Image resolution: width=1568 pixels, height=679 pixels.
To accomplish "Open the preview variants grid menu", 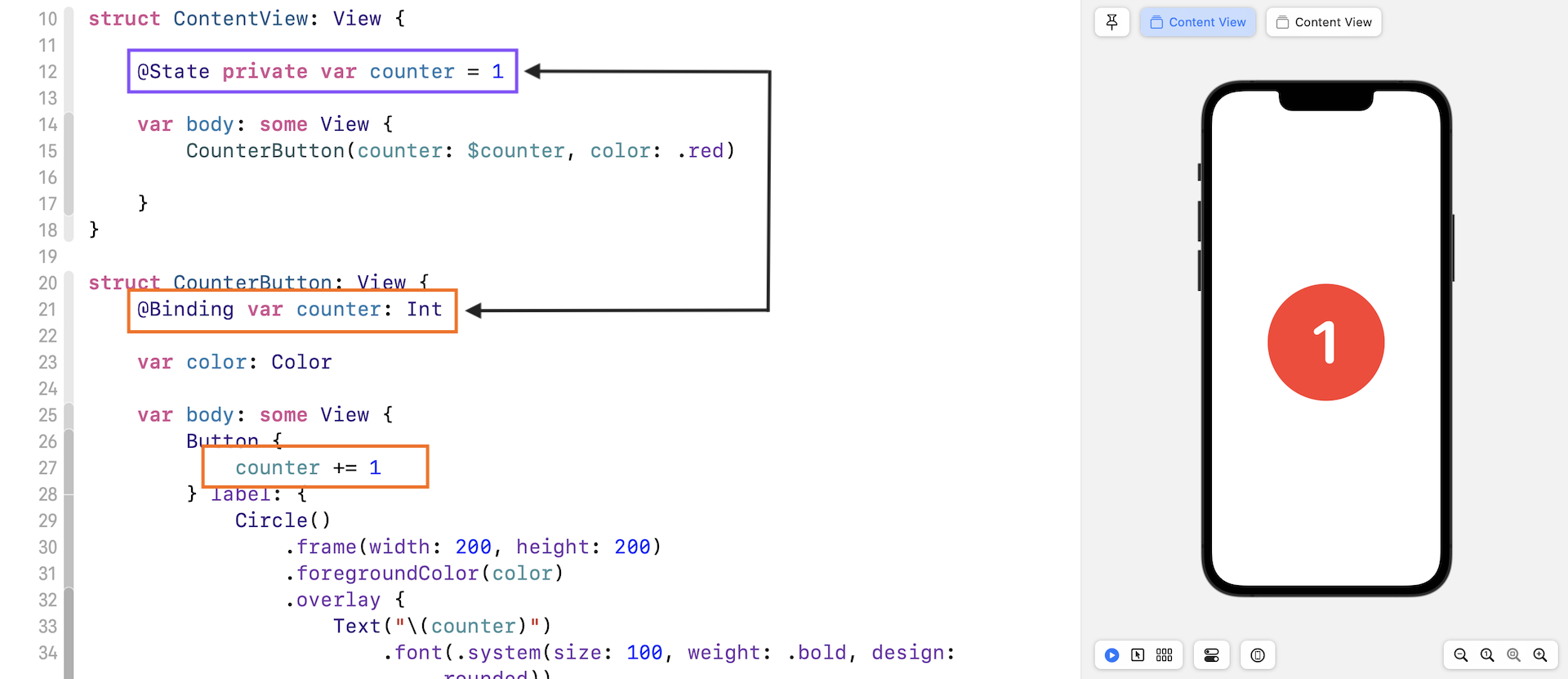I will coord(1165,655).
